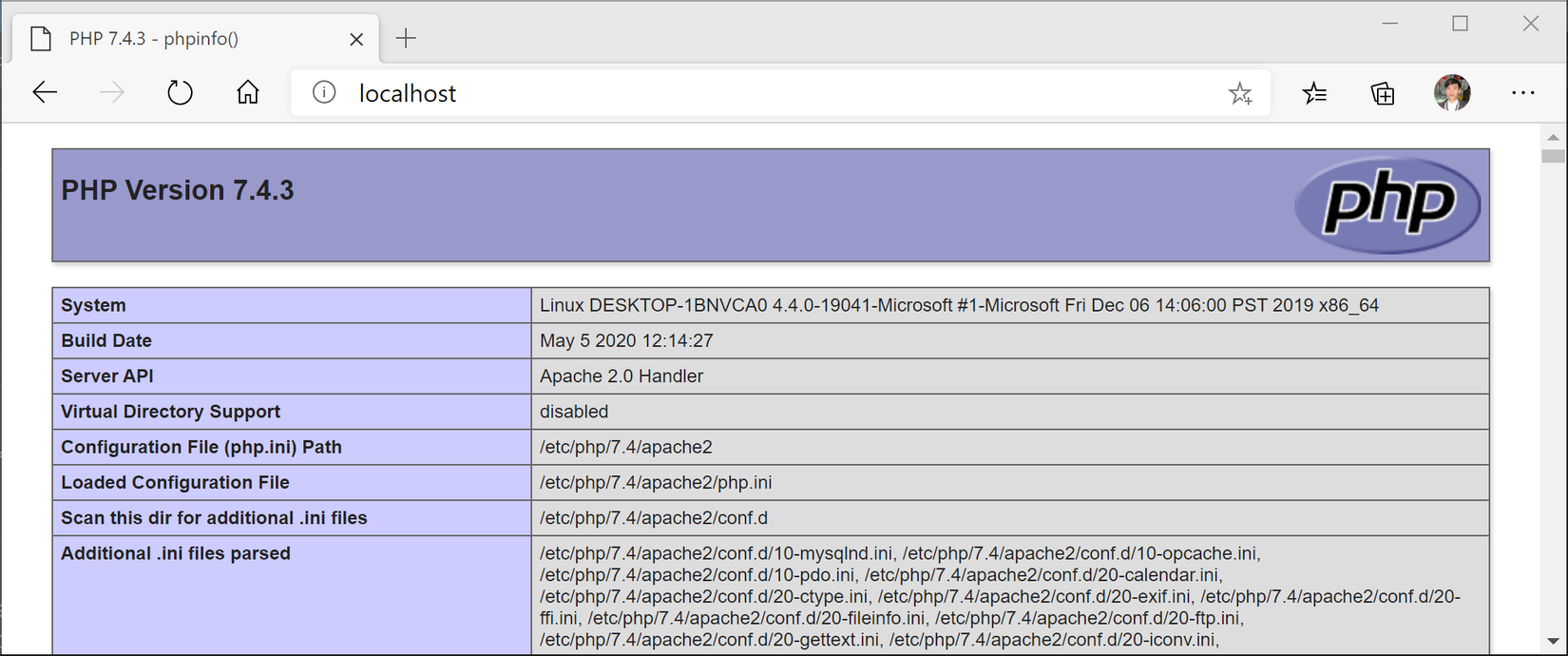This screenshot has height=656, width=1568.
Task: Click the 'Server API' row label
Action: click(107, 376)
